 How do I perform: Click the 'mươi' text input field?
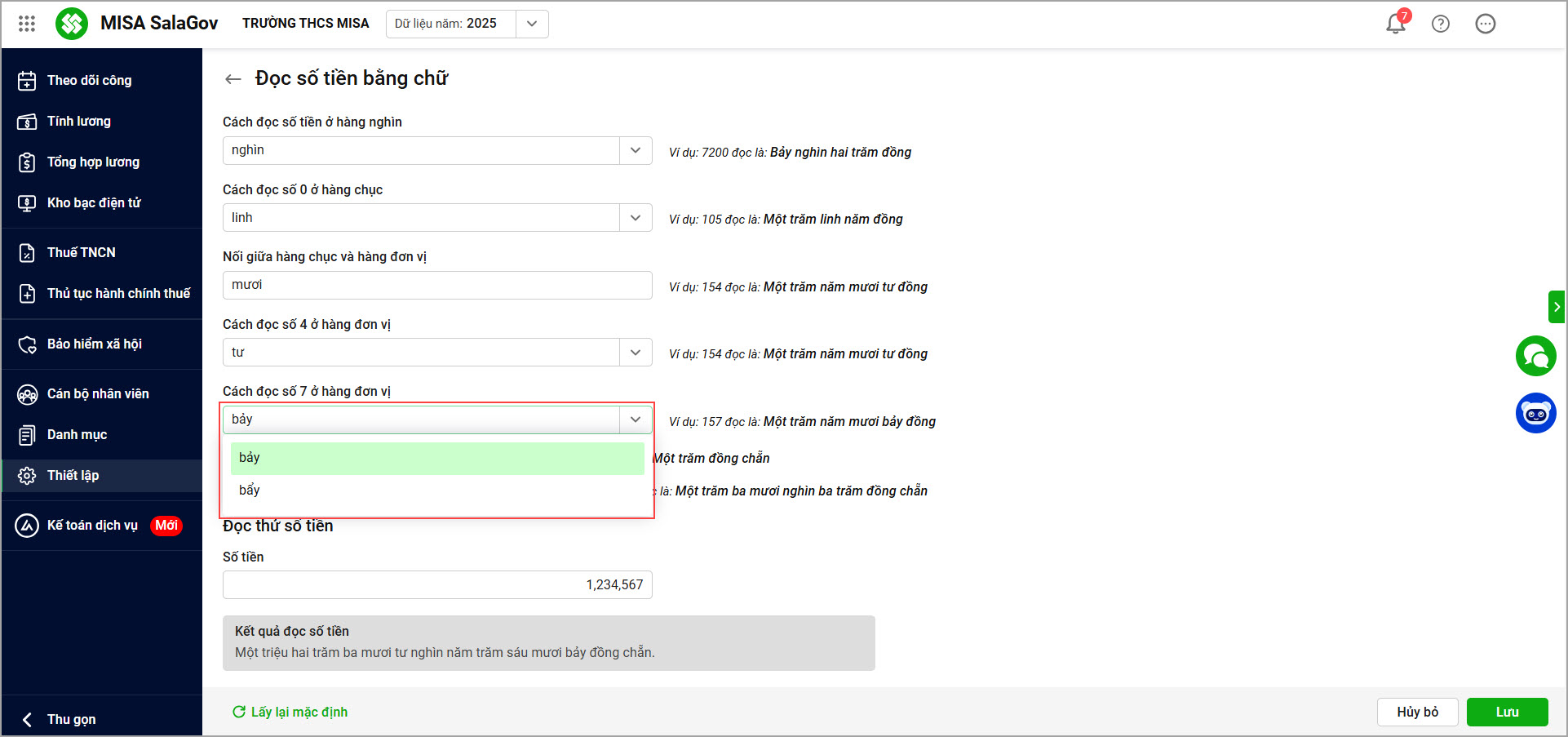[437, 285]
